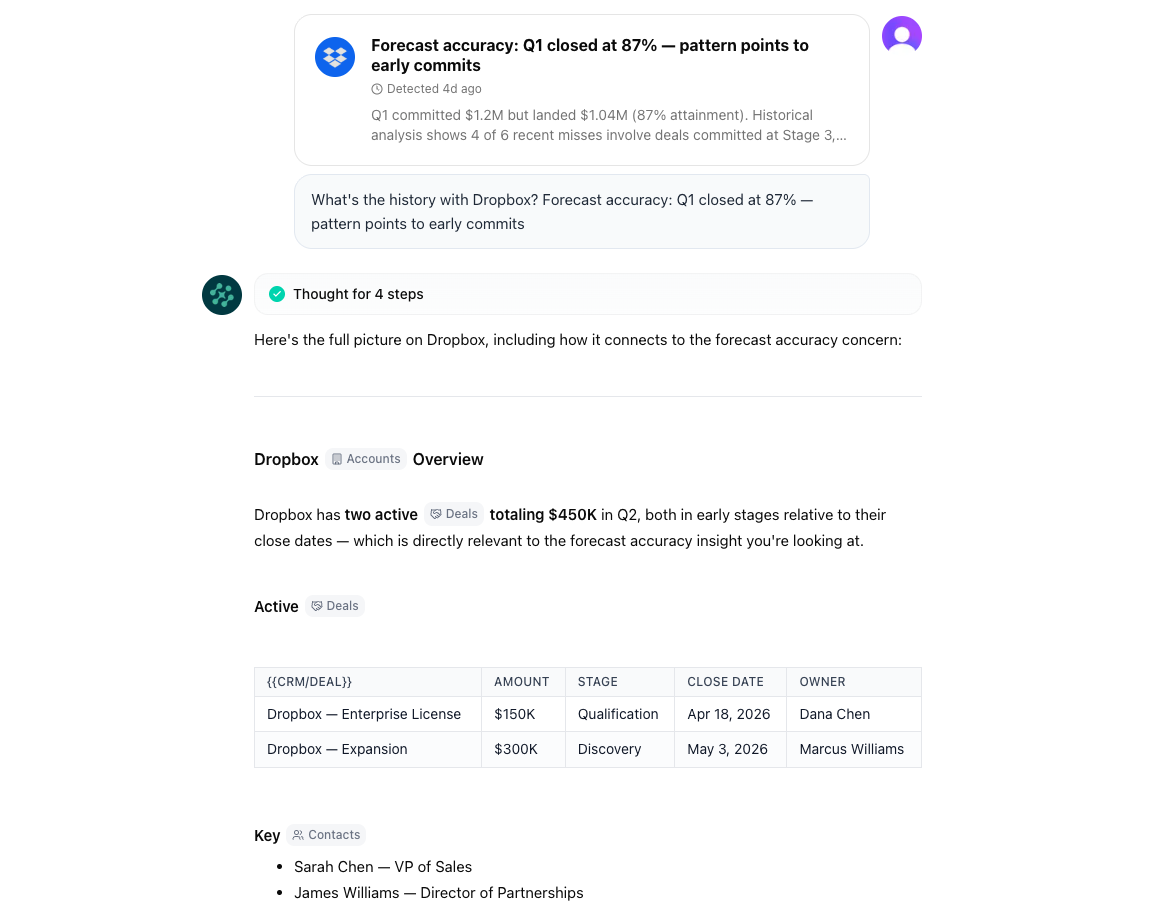Viewport: 1164px width, 924px height.
Task: Select the 'Sarah Chen — VP of Sales' contact
Action: point(383,866)
